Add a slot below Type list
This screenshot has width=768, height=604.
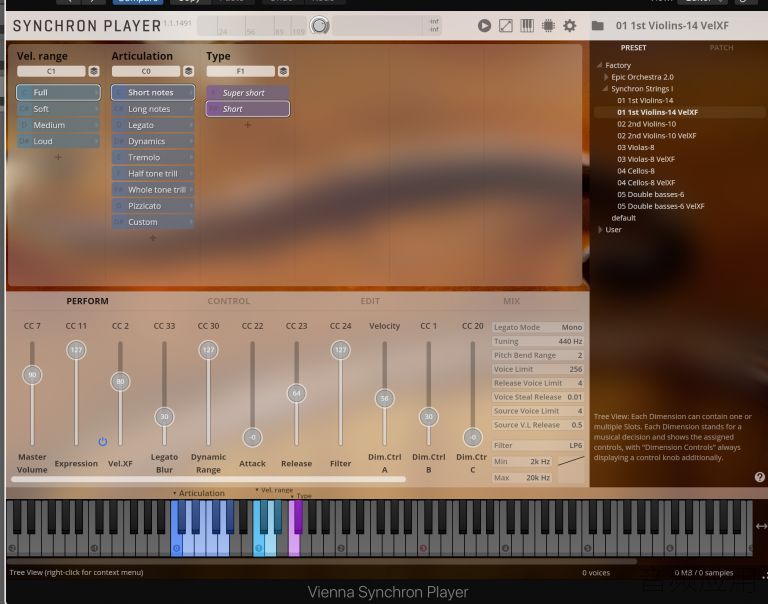pos(247,125)
